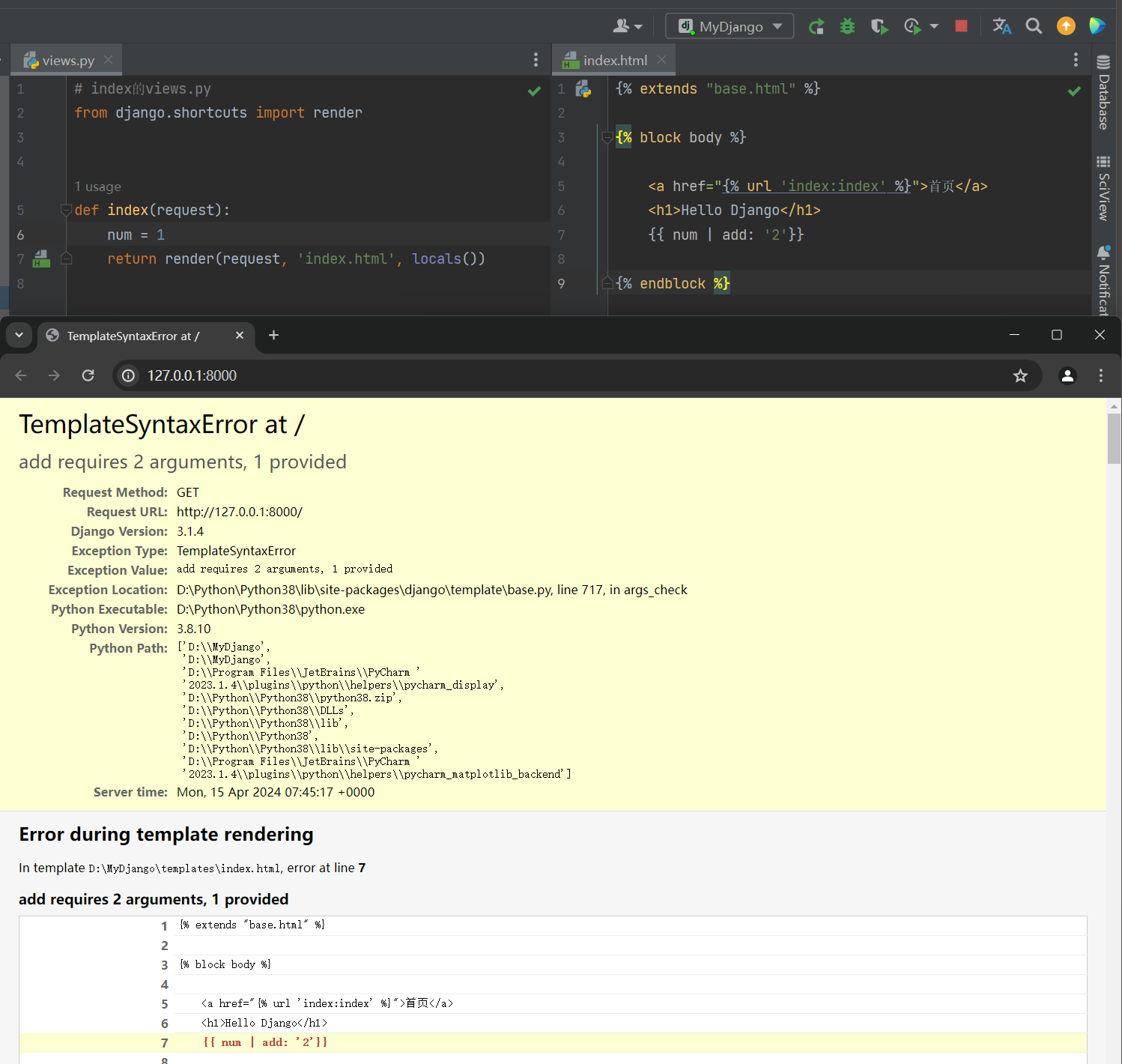Click the orange IDE update icon
This screenshot has width=1122, height=1064.
click(x=1066, y=26)
